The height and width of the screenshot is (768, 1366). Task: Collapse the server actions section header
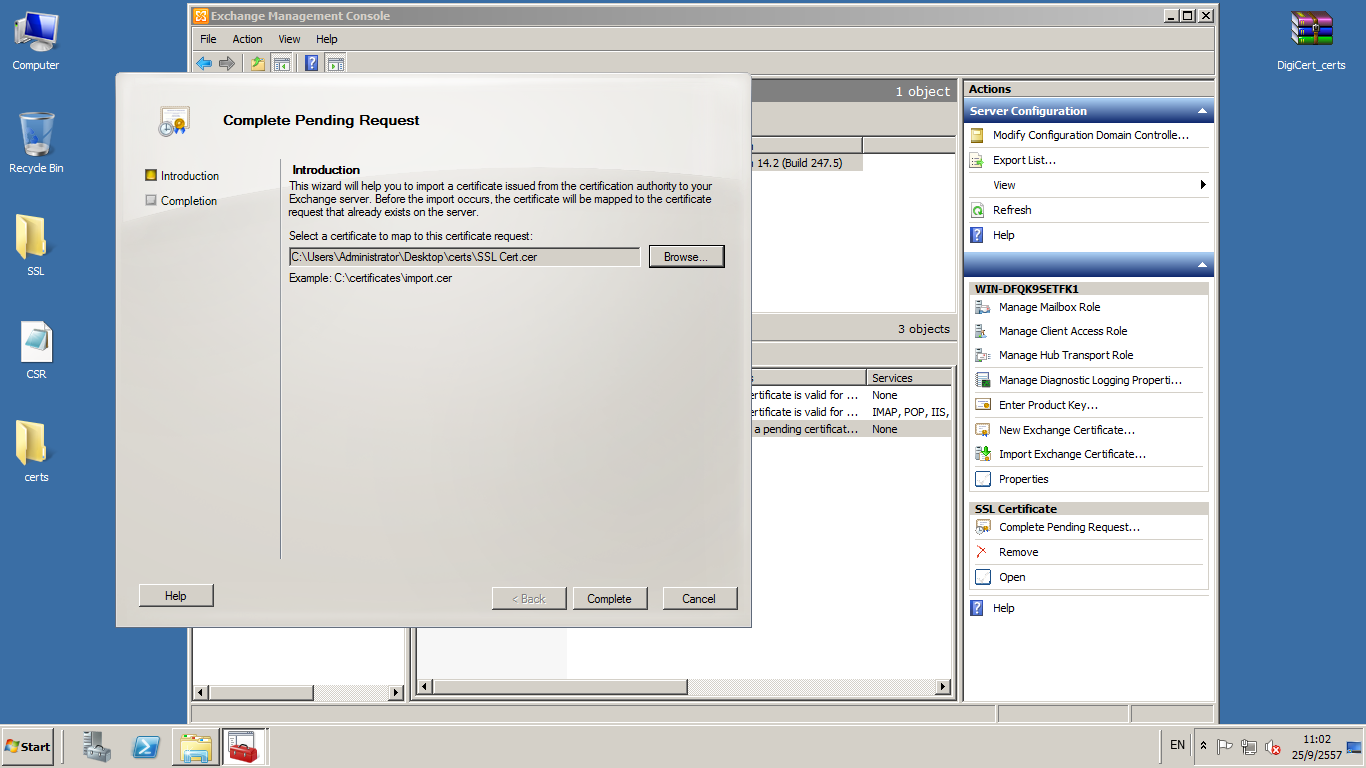(1202, 265)
